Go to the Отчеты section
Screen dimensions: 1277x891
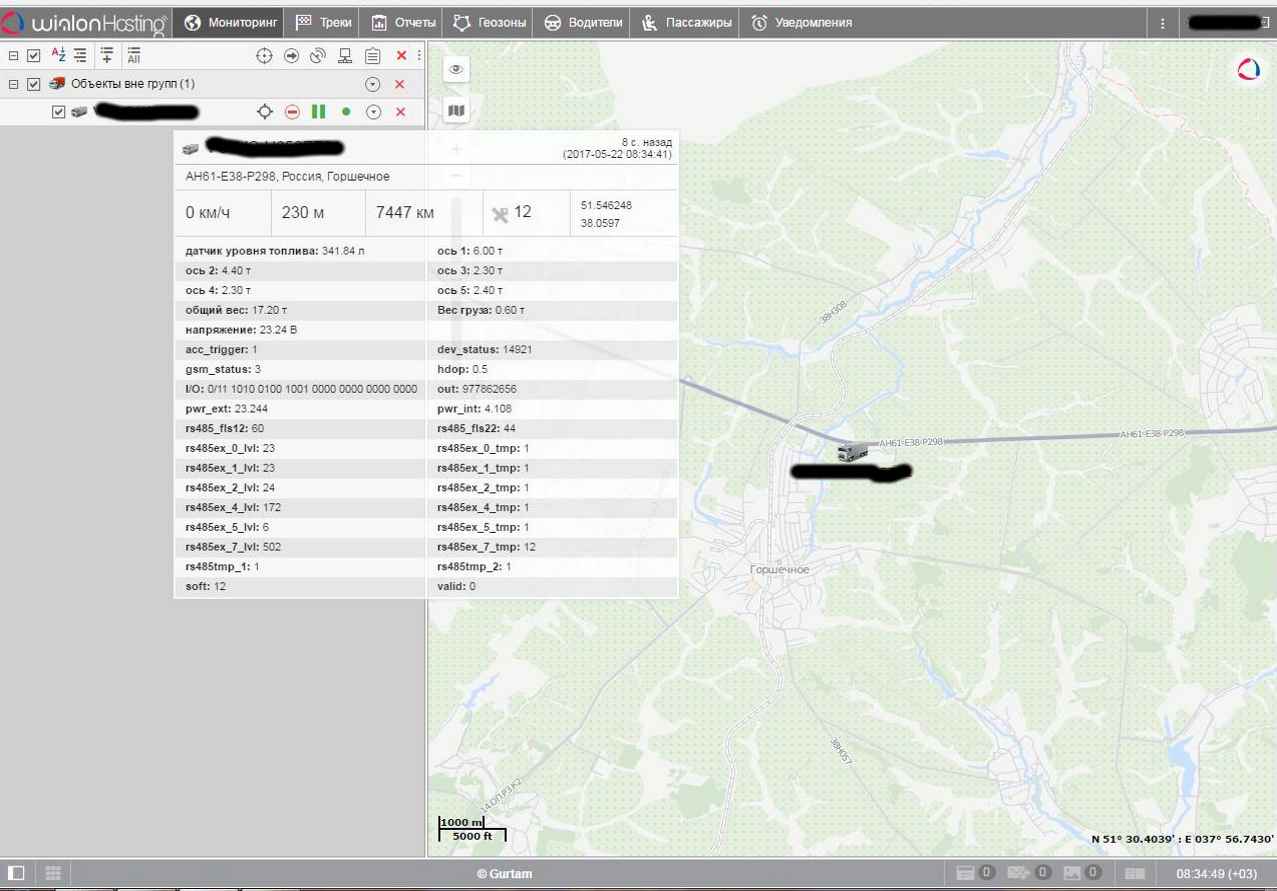(x=404, y=22)
